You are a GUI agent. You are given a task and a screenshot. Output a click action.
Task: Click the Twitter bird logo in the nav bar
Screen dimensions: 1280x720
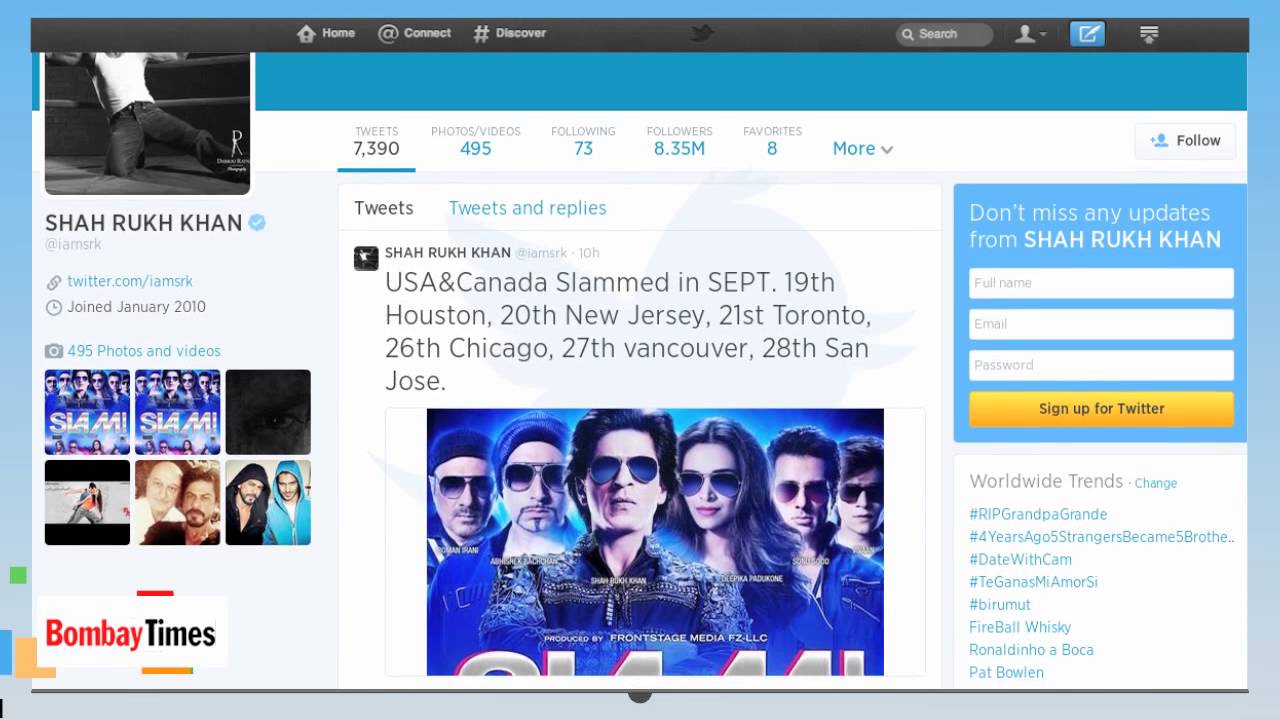pos(701,34)
